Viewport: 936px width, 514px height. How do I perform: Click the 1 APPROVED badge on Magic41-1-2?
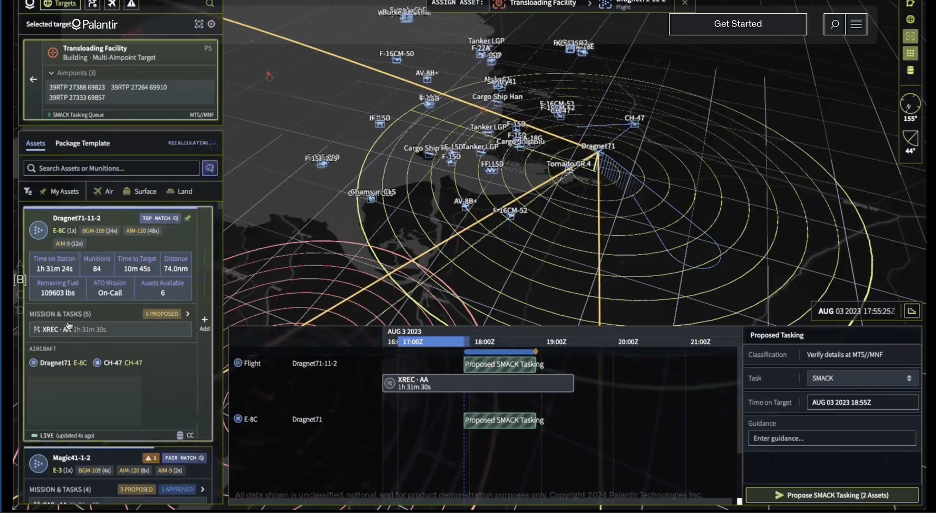coord(177,490)
